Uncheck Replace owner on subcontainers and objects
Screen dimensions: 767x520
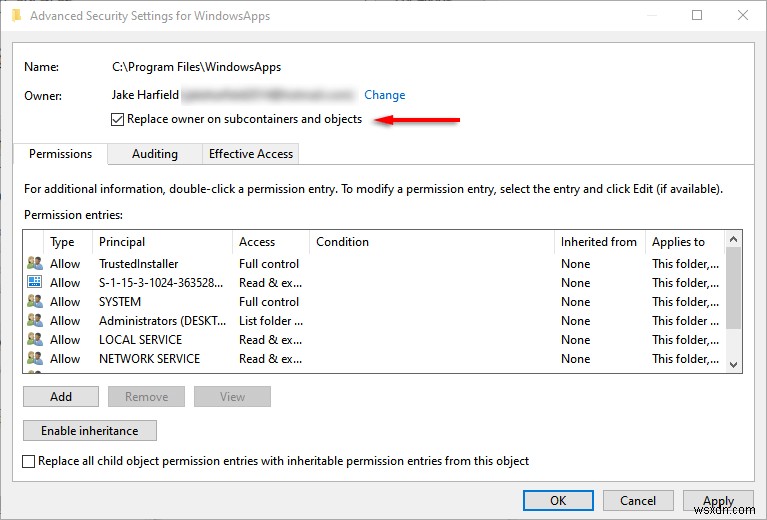(x=117, y=119)
